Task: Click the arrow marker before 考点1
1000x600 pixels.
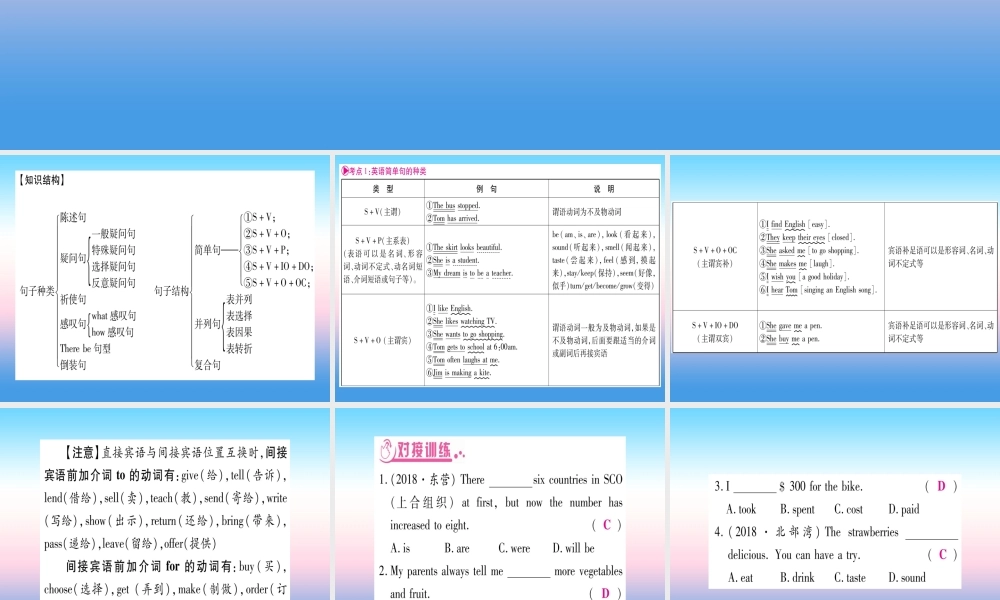Action: click(x=345, y=171)
